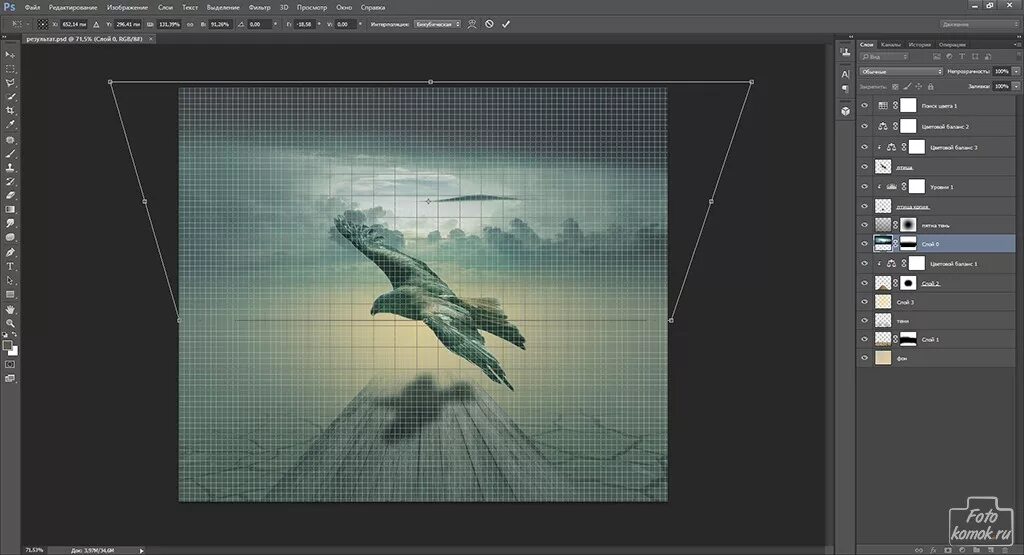Viewport: 1024px width, 555px height.
Task: Select the Clone Stamp tool
Action: coord(10,168)
